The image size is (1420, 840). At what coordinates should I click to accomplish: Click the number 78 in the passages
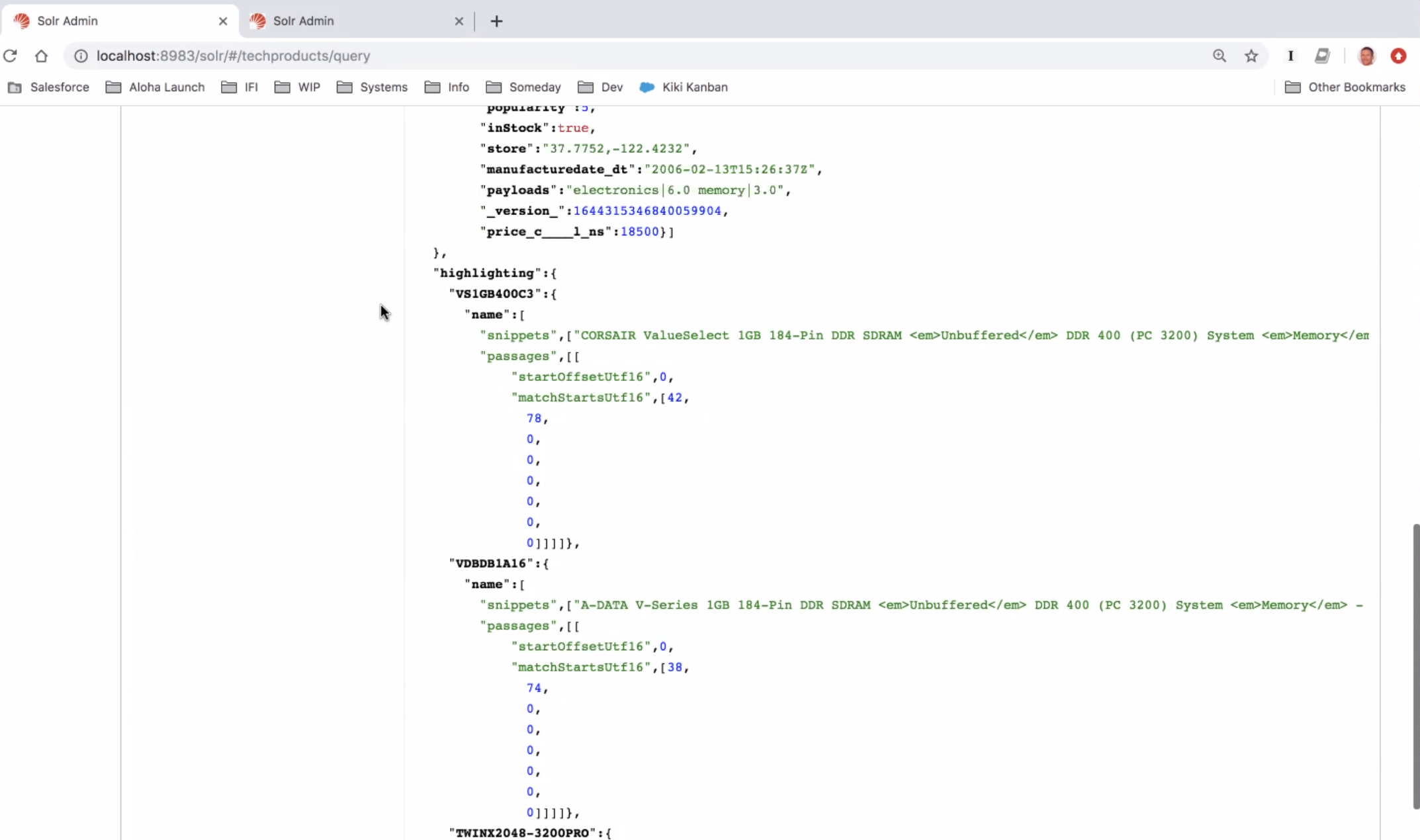point(534,419)
